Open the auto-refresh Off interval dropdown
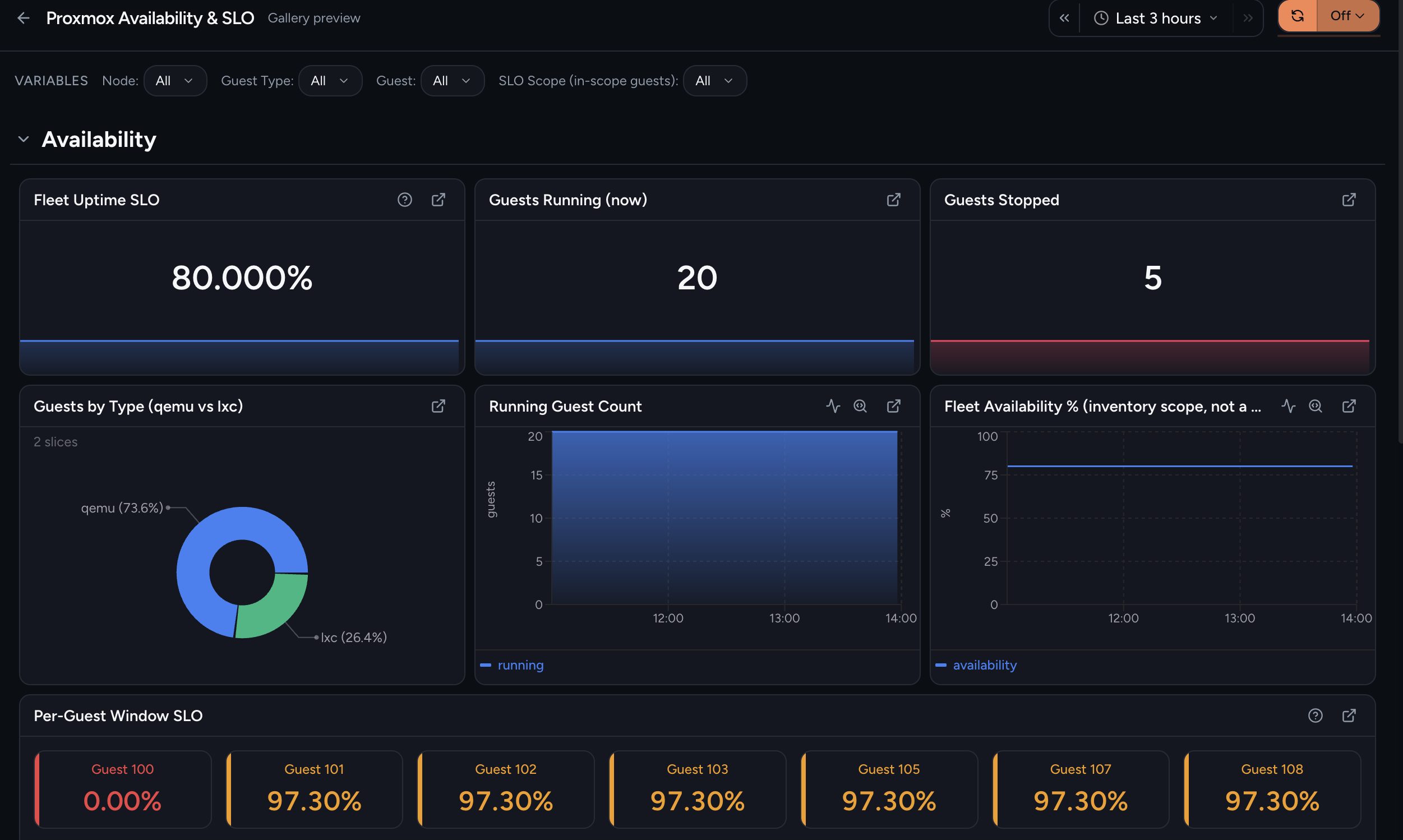Viewport: 1403px width, 840px height. (x=1347, y=16)
